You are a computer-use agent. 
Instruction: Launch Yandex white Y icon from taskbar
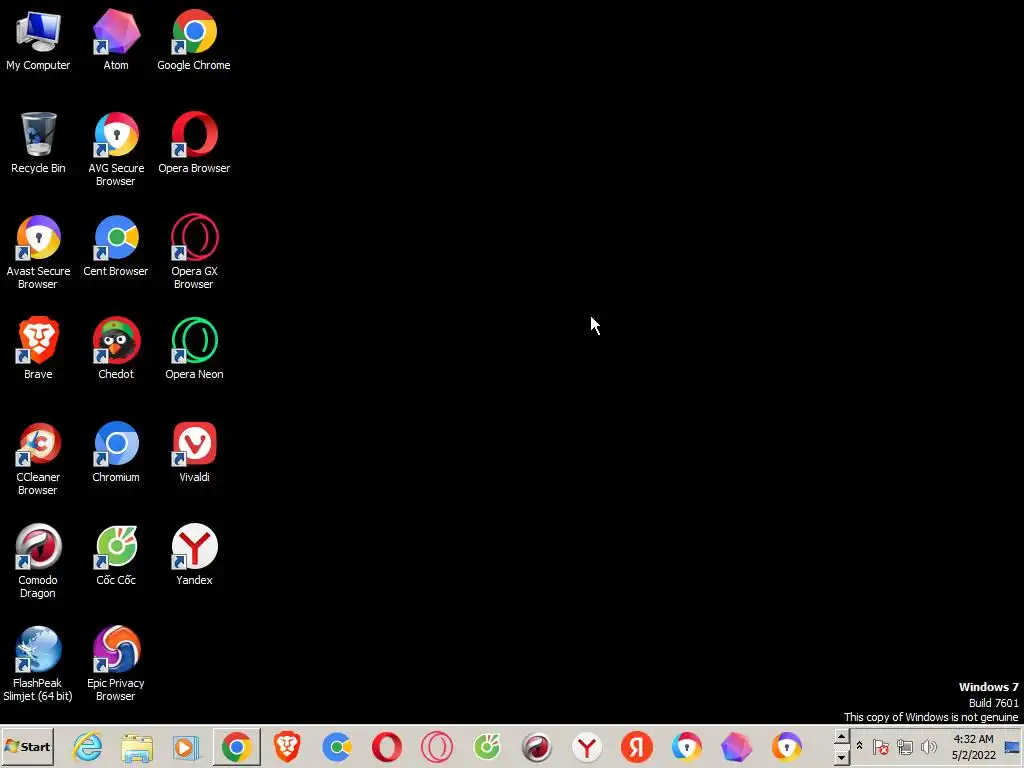tap(586, 746)
